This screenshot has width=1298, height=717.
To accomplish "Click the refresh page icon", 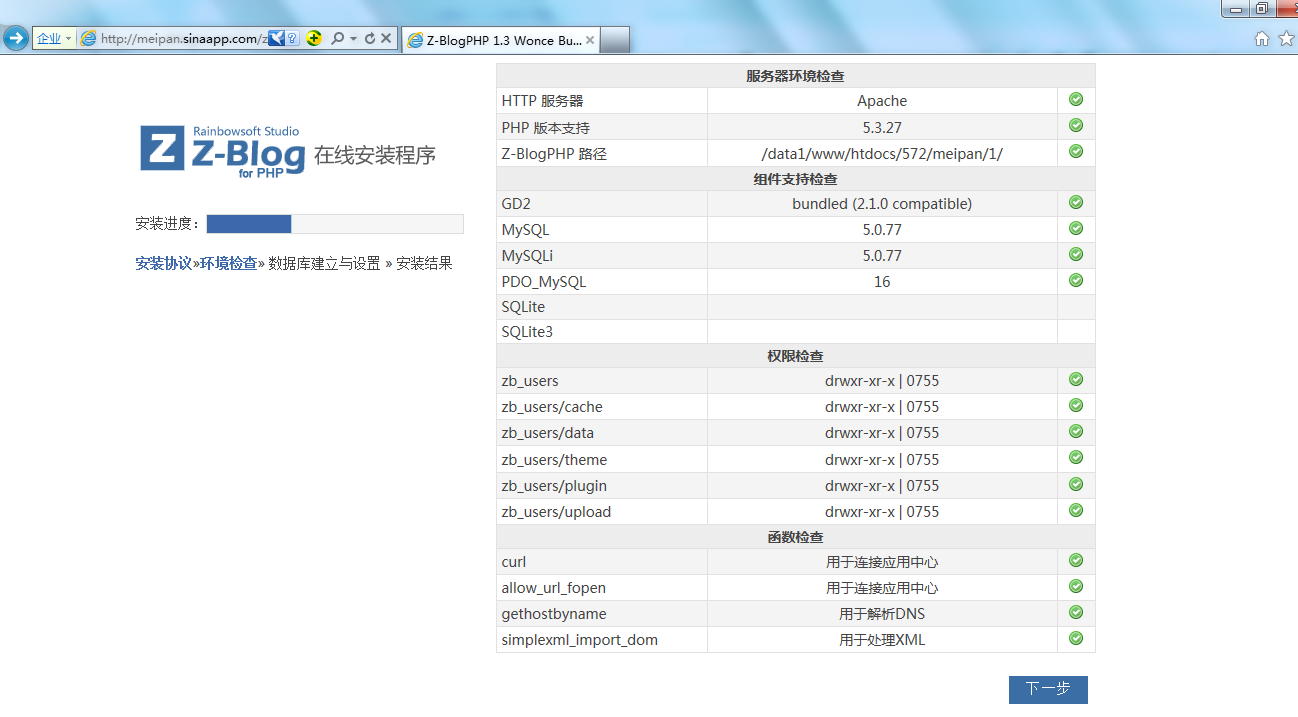I will point(369,39).
